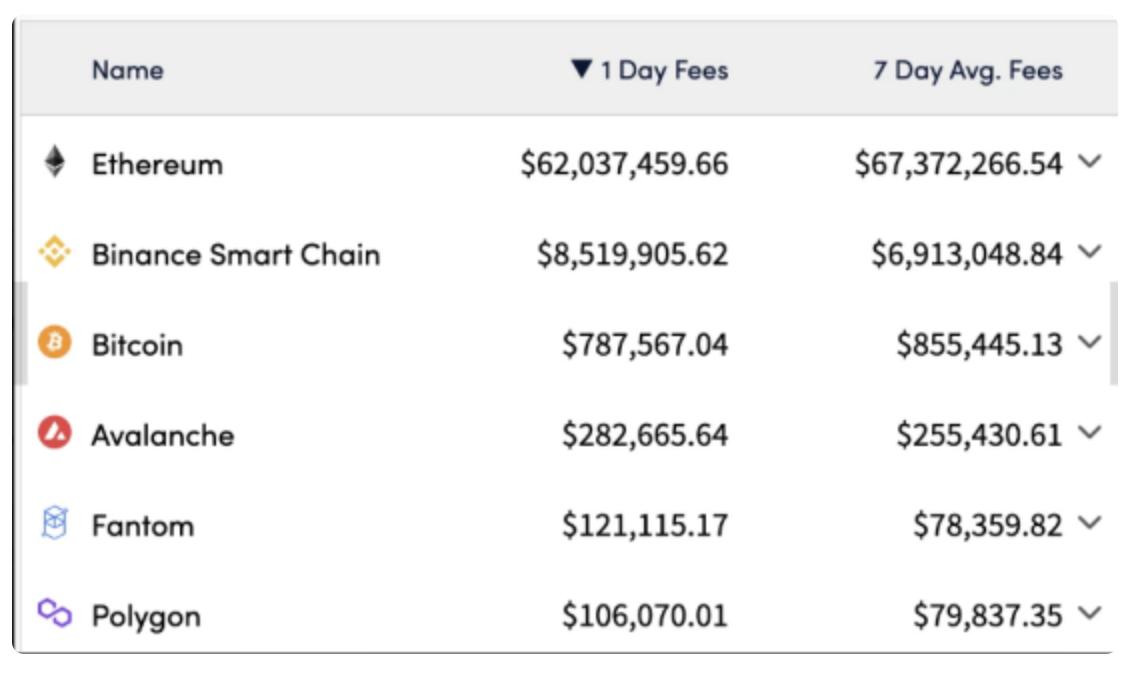Click the Ethereum diamond logo icon
Viewport: 1137px width, 678px height.
(x=55, y=162)
